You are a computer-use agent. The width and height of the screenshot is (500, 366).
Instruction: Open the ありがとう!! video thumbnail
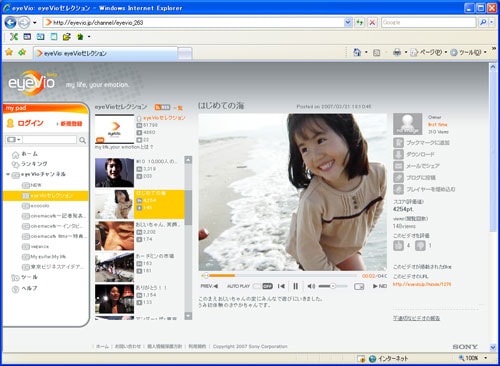point(114,299)
